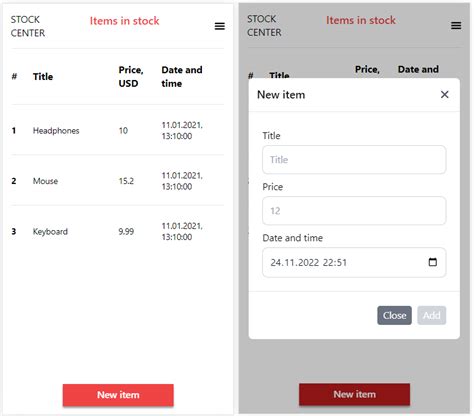Close New item dialog with X icon

click(444, 95)
